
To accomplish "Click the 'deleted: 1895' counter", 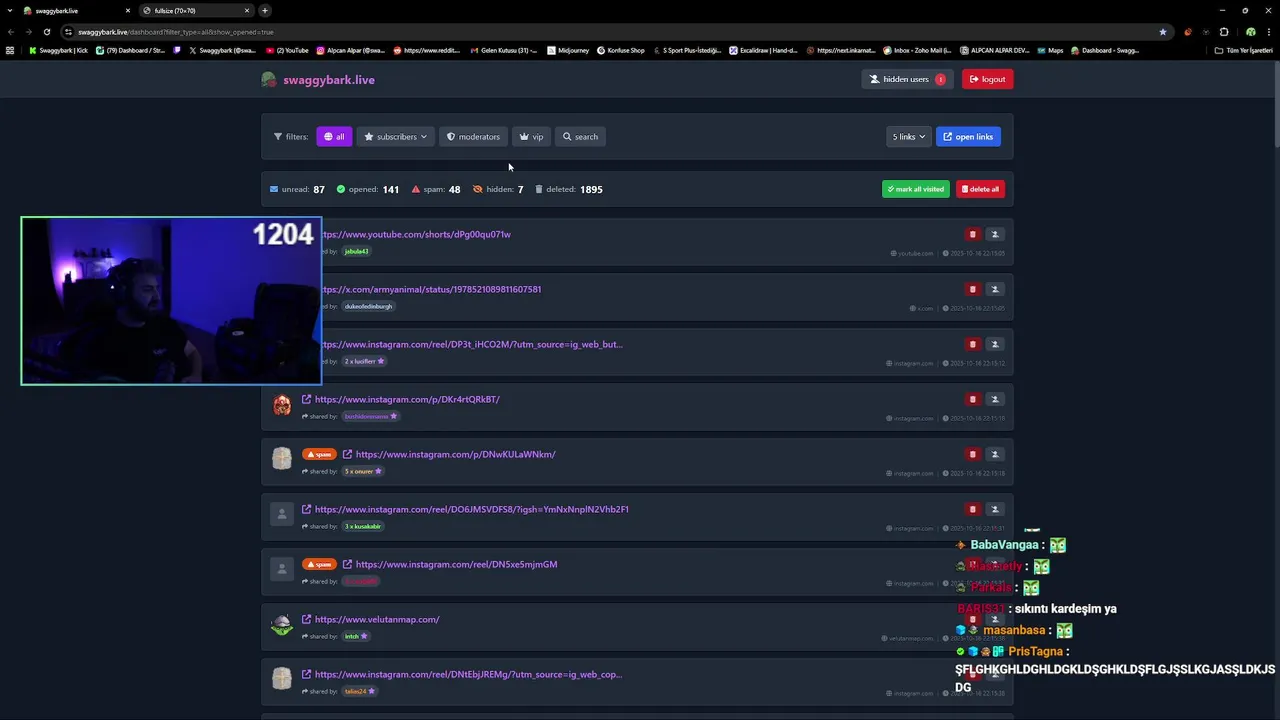I will click(x=569, y=189).
